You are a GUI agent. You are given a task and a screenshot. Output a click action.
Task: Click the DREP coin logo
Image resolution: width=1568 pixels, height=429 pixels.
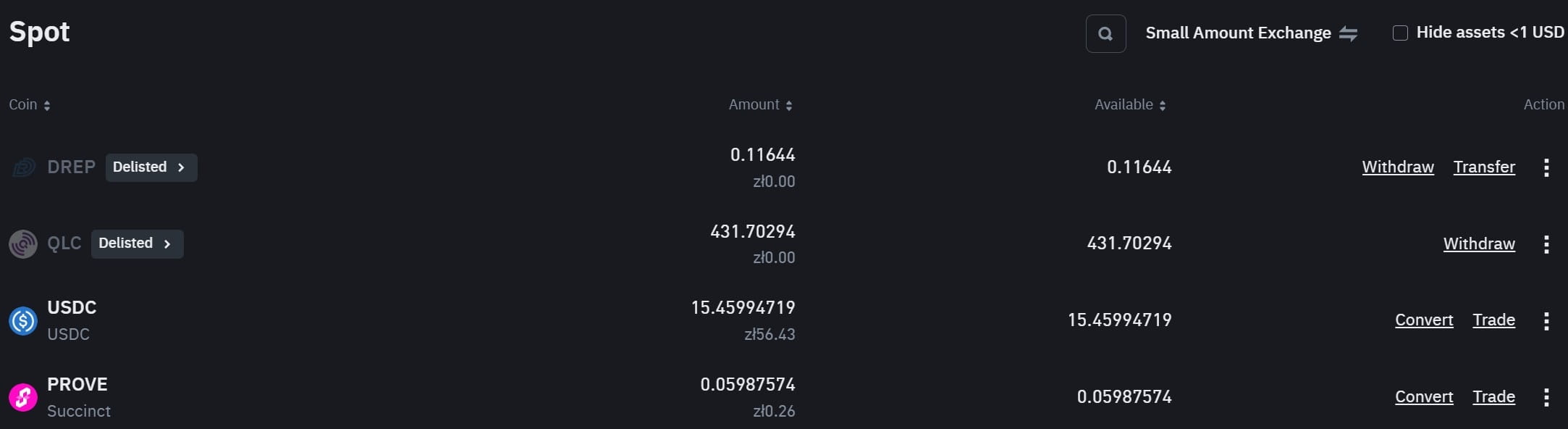pyautogui.click(x=23, y=167)
